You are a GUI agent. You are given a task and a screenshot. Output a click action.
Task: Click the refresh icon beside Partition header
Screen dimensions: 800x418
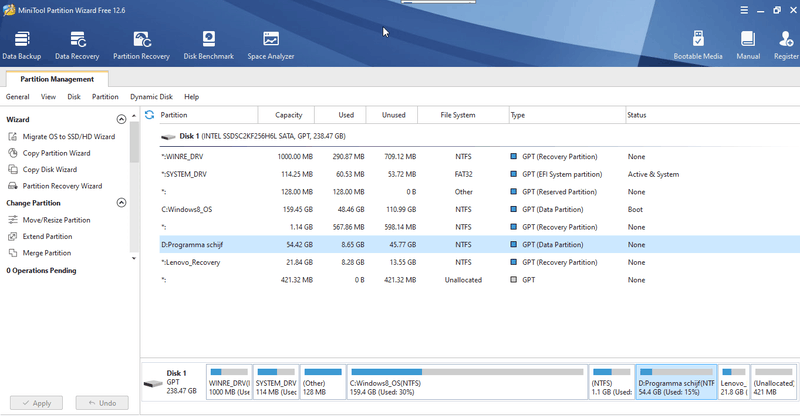coord(149,115)
